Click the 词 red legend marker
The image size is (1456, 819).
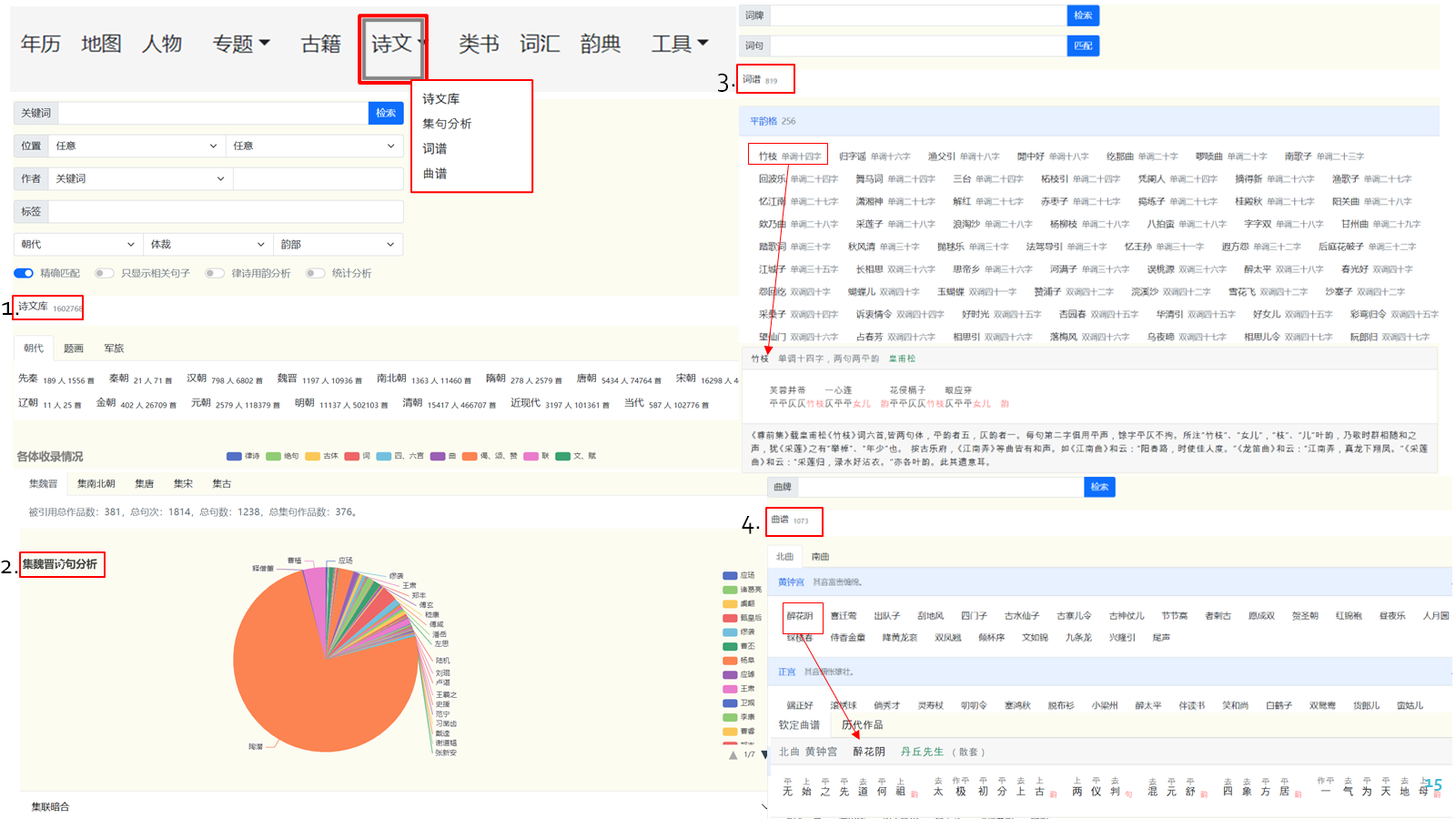pyautogui.click(x=351, y=456)
